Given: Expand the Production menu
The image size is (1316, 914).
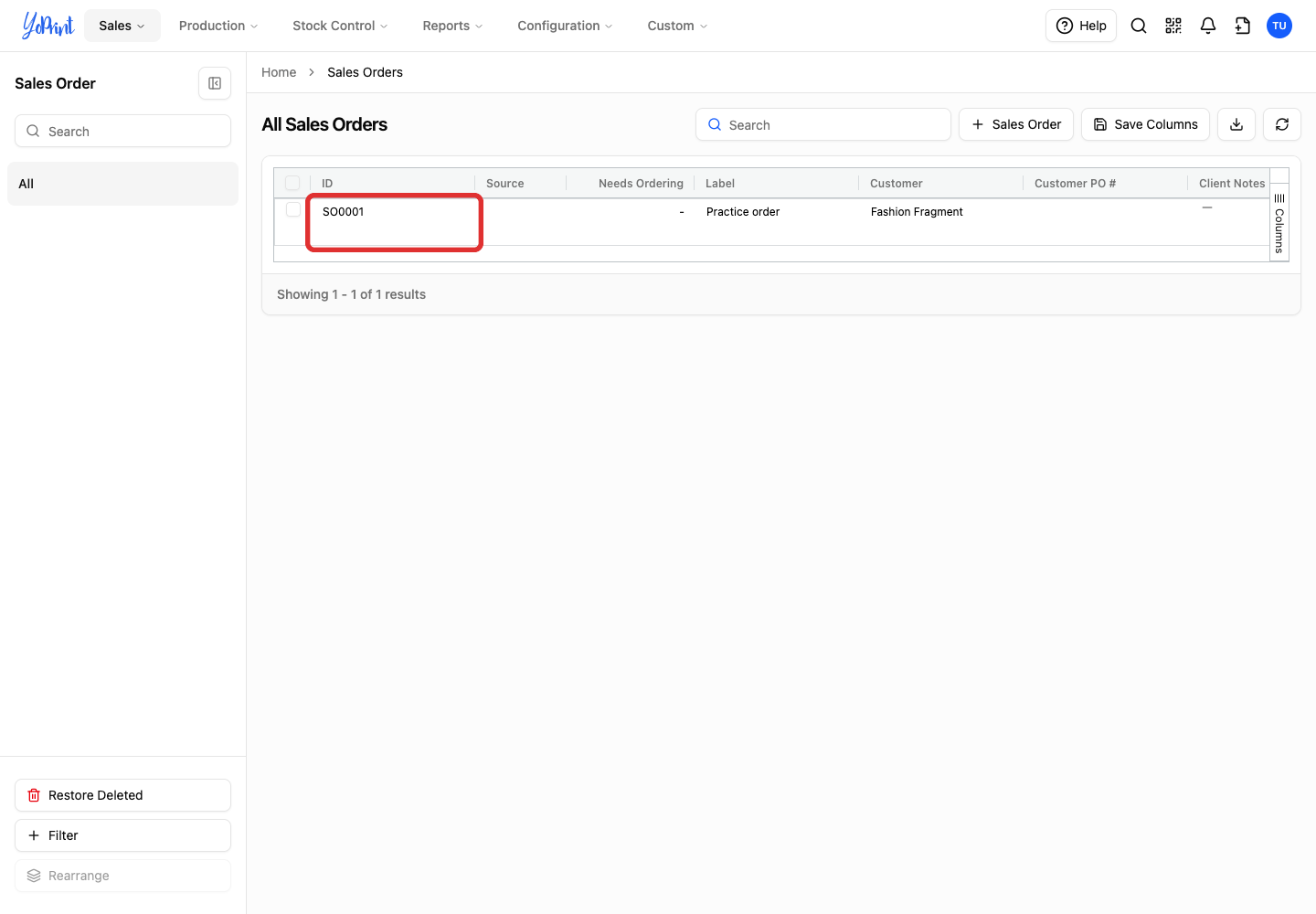Looking at the screenshot, I should click(x=218, y=26).
